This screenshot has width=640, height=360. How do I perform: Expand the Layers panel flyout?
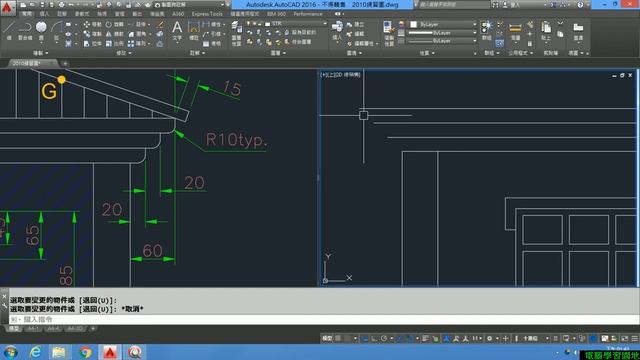click(x=278, y=53)
